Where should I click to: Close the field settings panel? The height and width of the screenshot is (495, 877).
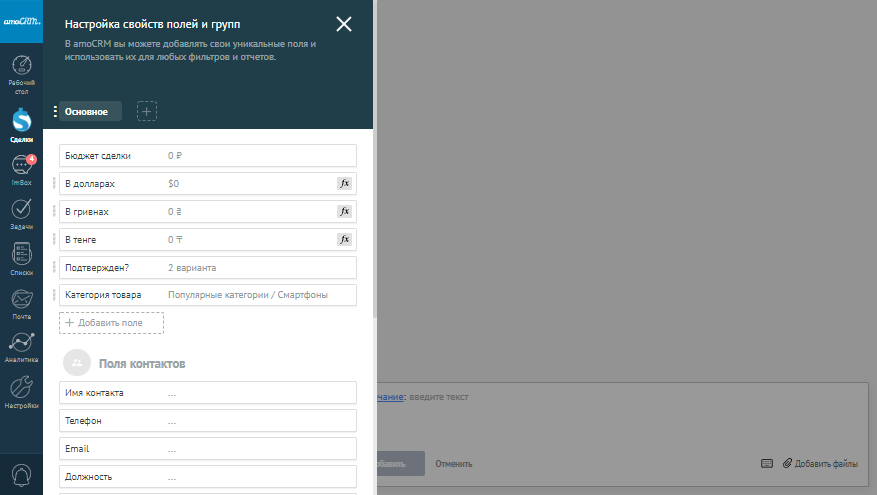(344, 24)
